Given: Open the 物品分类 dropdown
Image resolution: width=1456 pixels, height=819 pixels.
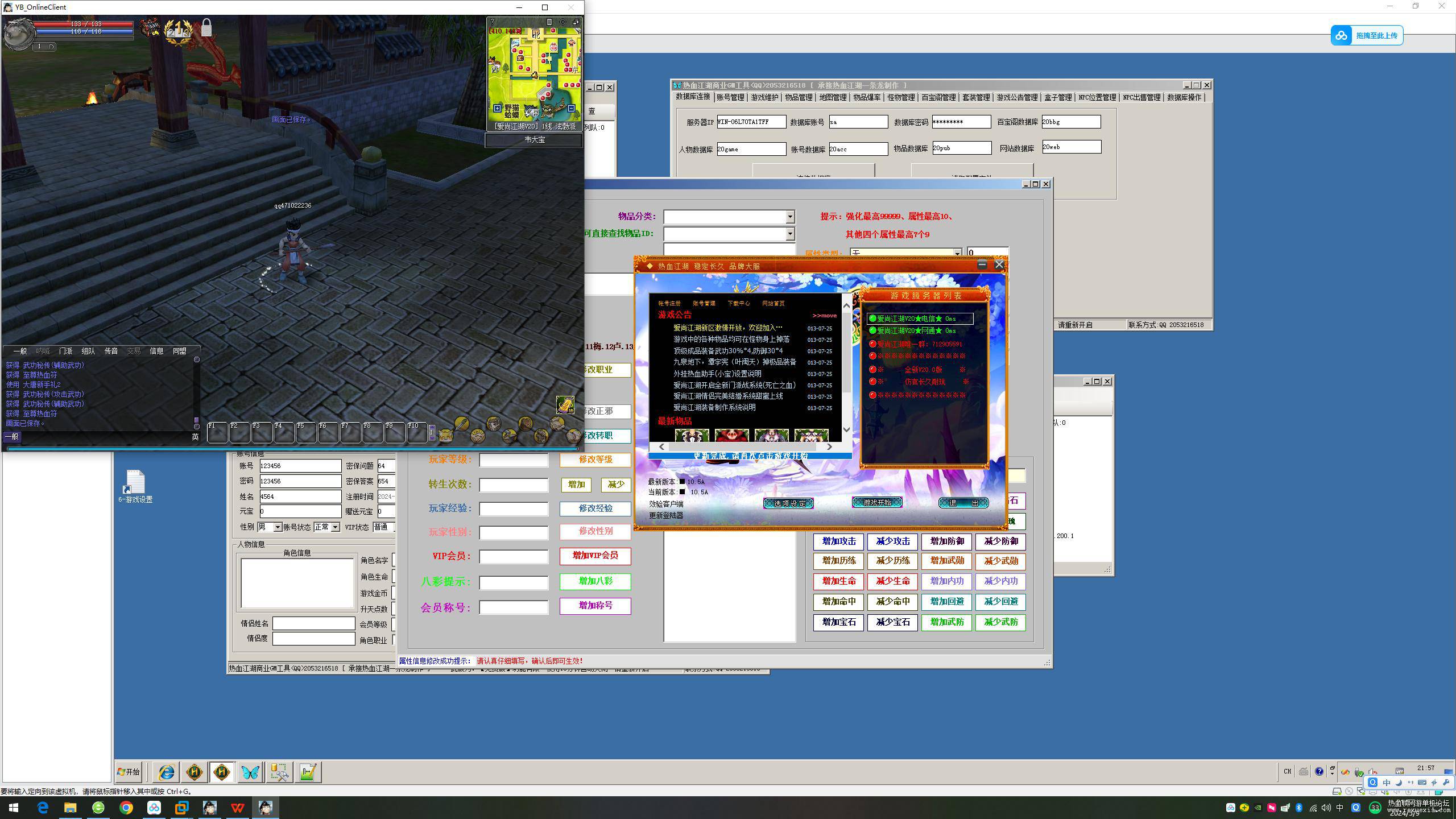Looking at the screenshot, I should coord(789,217).
